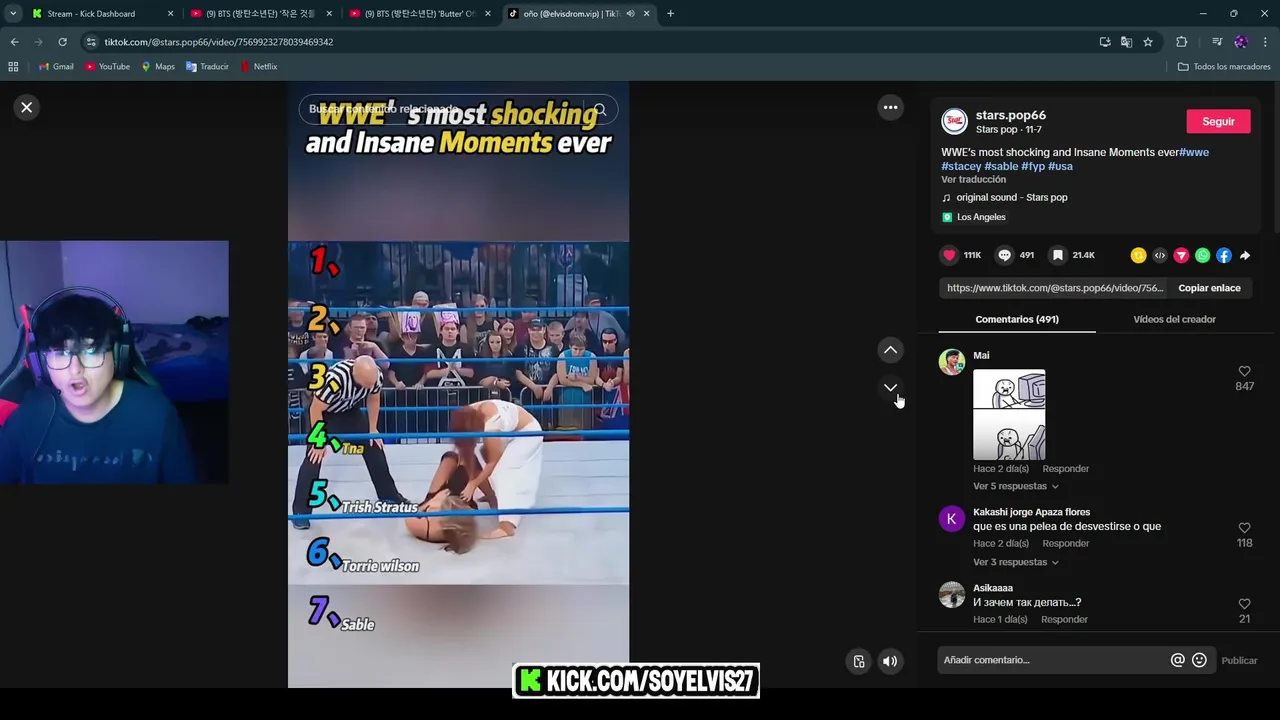Send to friends via red paper plane icon
Image resolution: width=1280 pixels, height=720 pixels.
(x=1181, y=255)
